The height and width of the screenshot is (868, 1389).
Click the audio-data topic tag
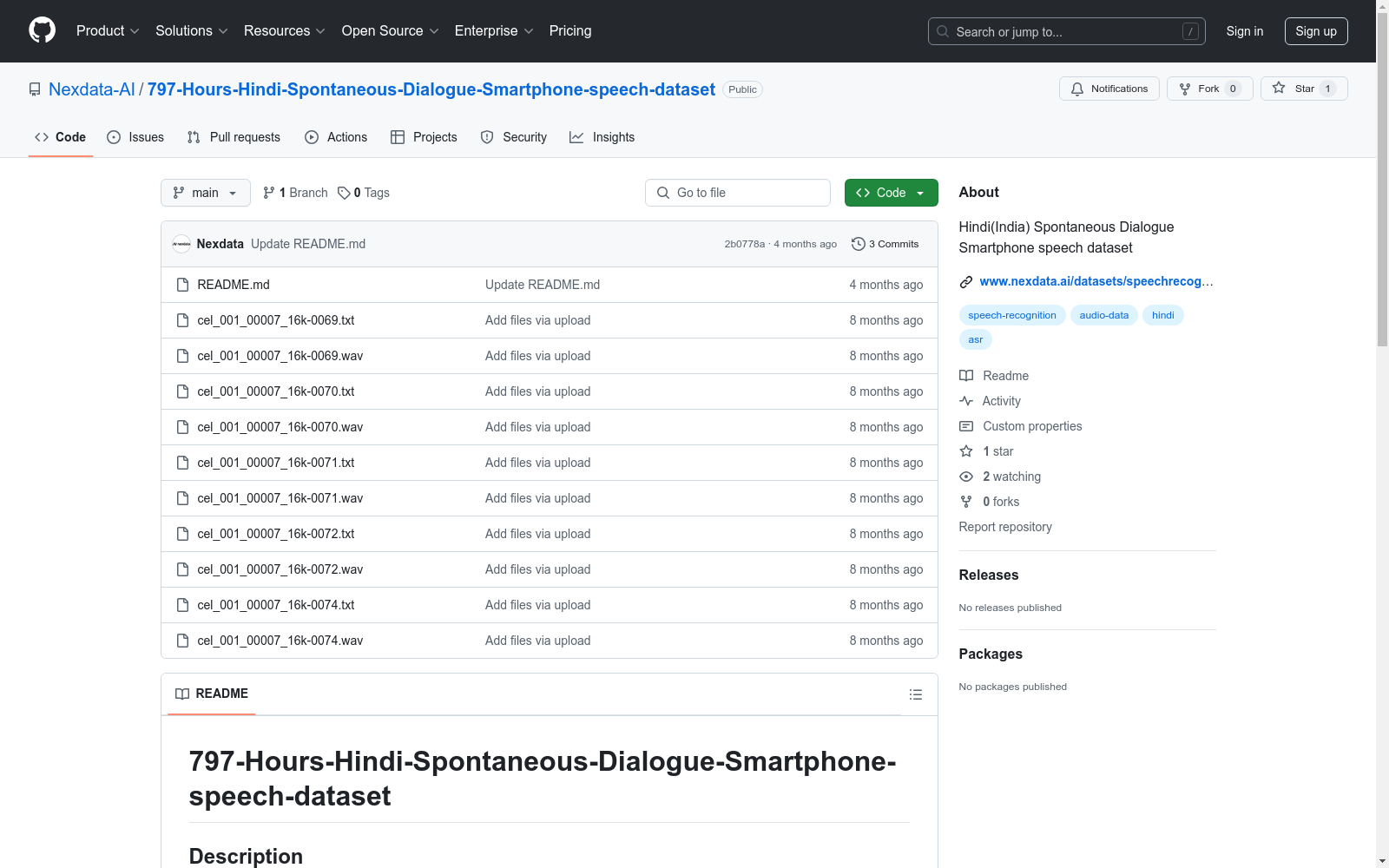(x=1104, y=315)
